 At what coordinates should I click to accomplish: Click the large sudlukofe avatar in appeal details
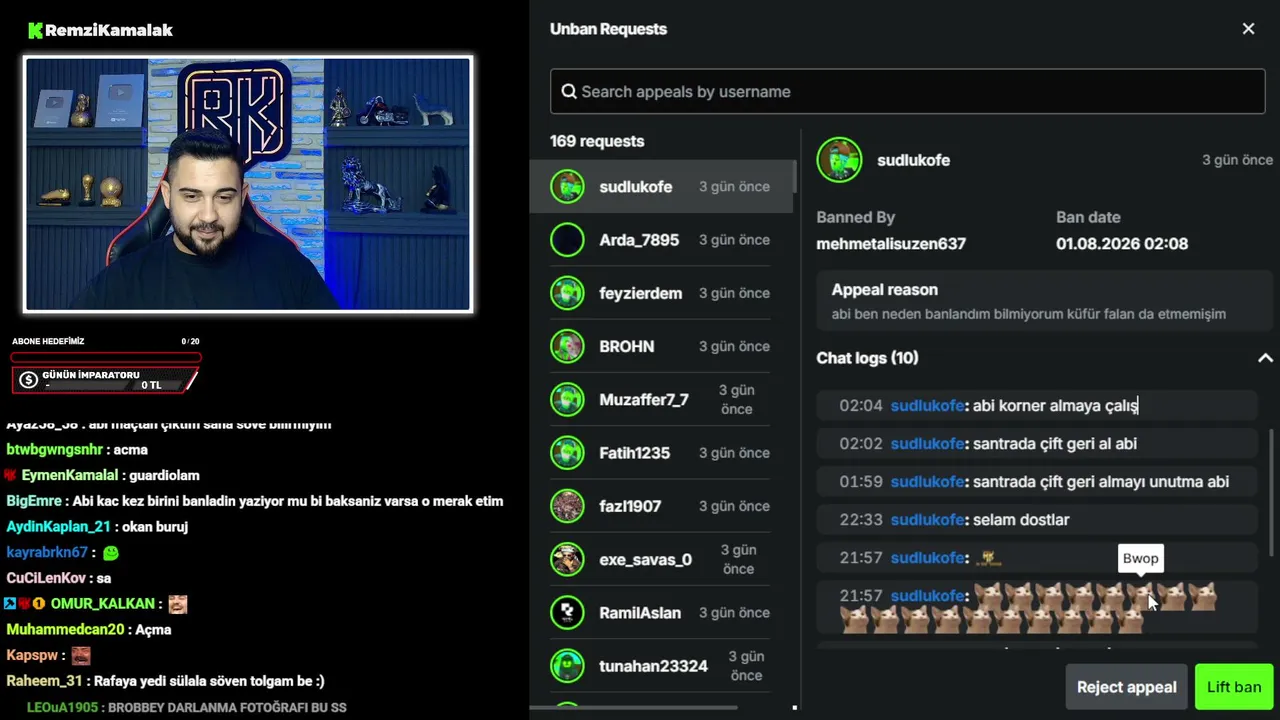[x=839, y=160]
